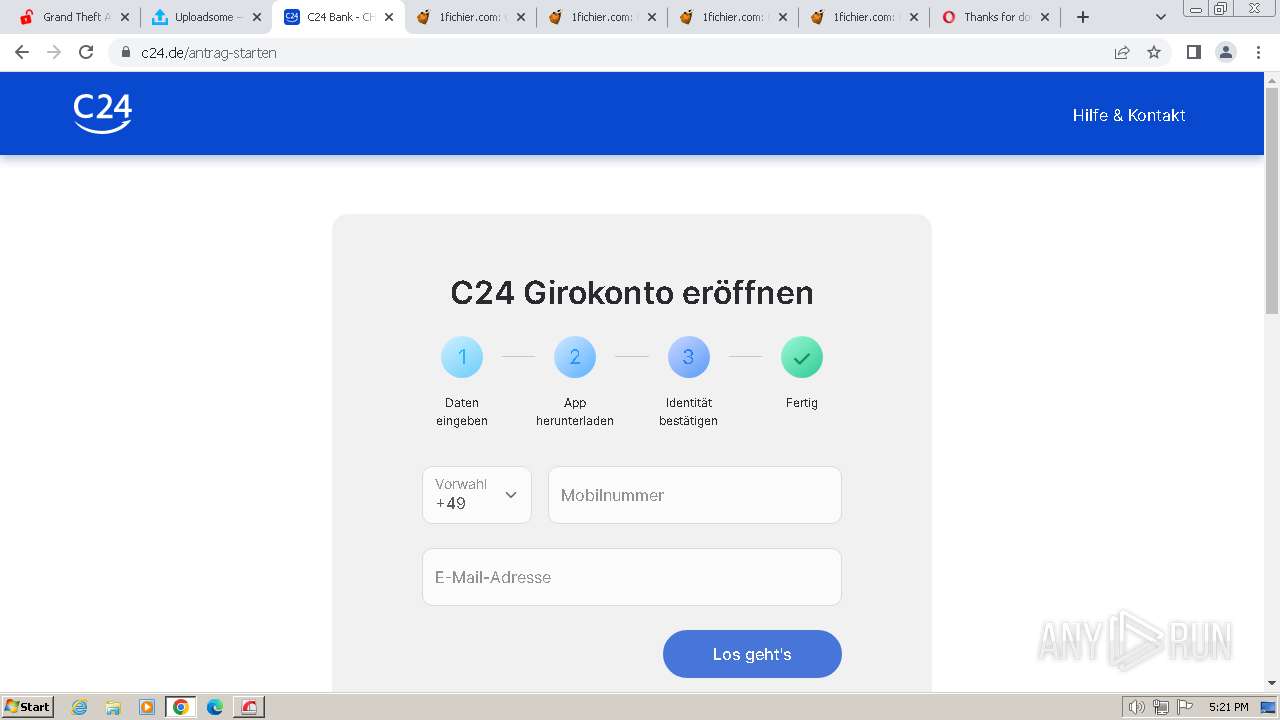Open the tab search chevron
Screen dimensions: 1280x720
pos(1161,17)
